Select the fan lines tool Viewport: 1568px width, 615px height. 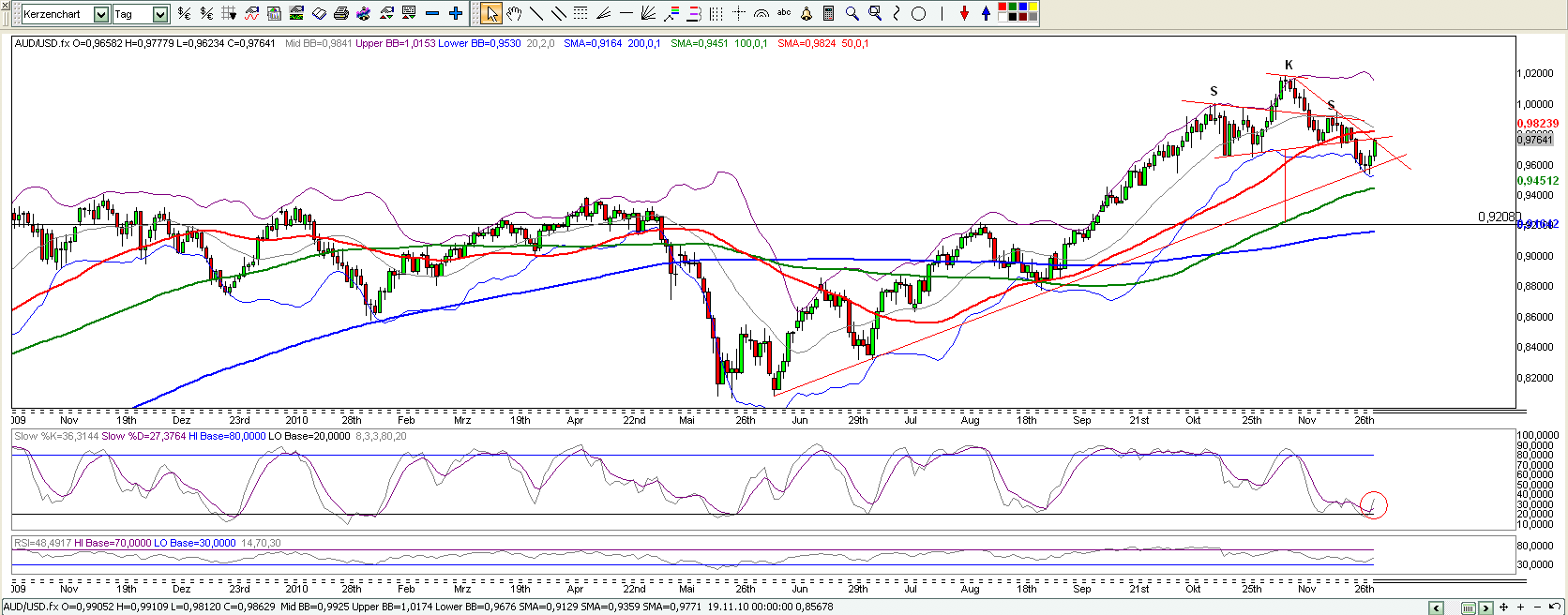point(604,13)
